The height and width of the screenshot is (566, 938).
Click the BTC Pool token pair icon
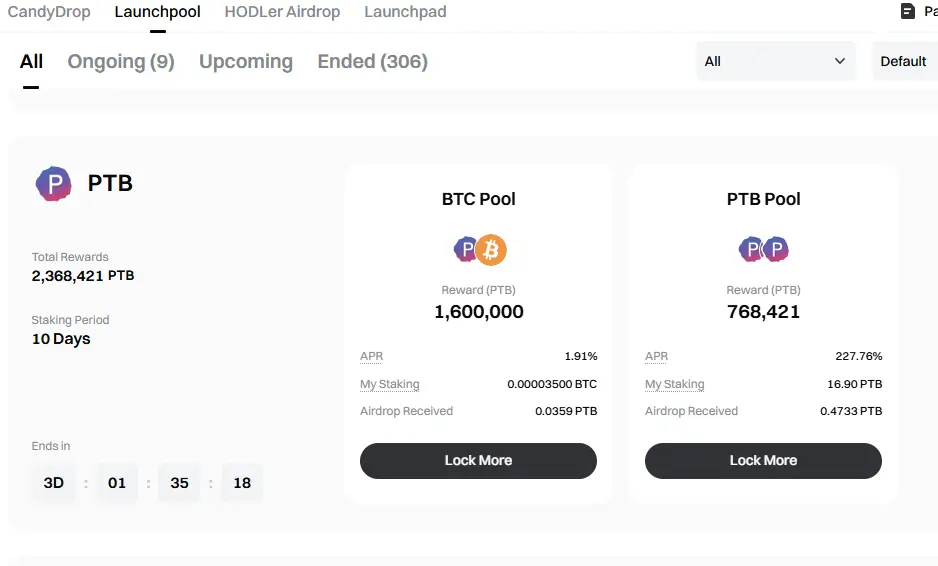pyautogui.click(x=480, y=249)
